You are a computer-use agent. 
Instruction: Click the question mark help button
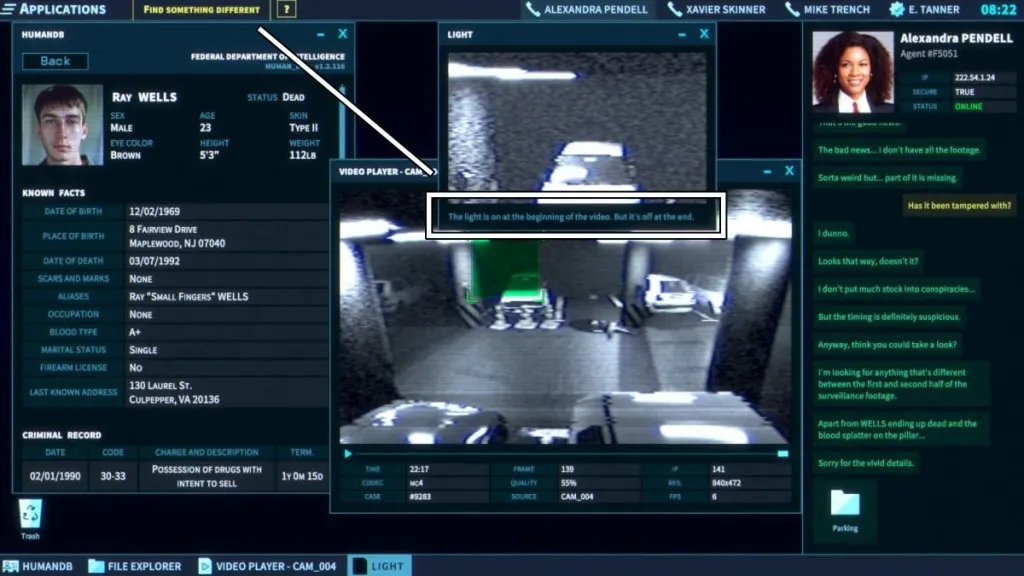[286, 10]
